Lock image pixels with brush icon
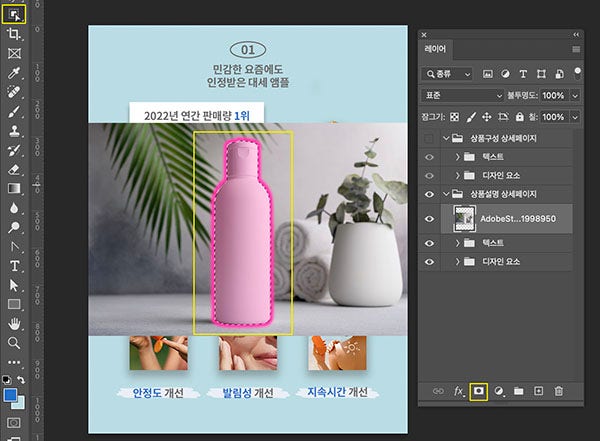Image resolution: width=600 pixels, height=441 pixels. [x=471, y=117]
